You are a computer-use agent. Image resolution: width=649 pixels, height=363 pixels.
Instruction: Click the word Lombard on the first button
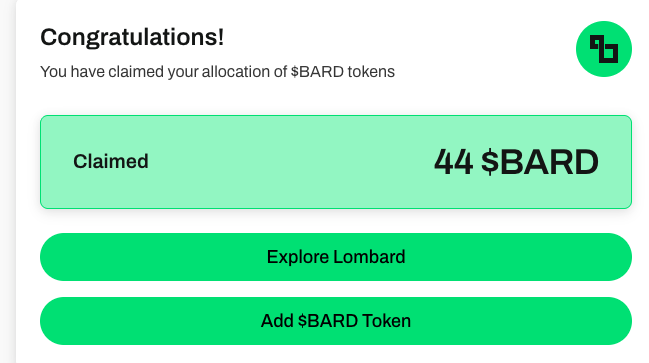369,257
